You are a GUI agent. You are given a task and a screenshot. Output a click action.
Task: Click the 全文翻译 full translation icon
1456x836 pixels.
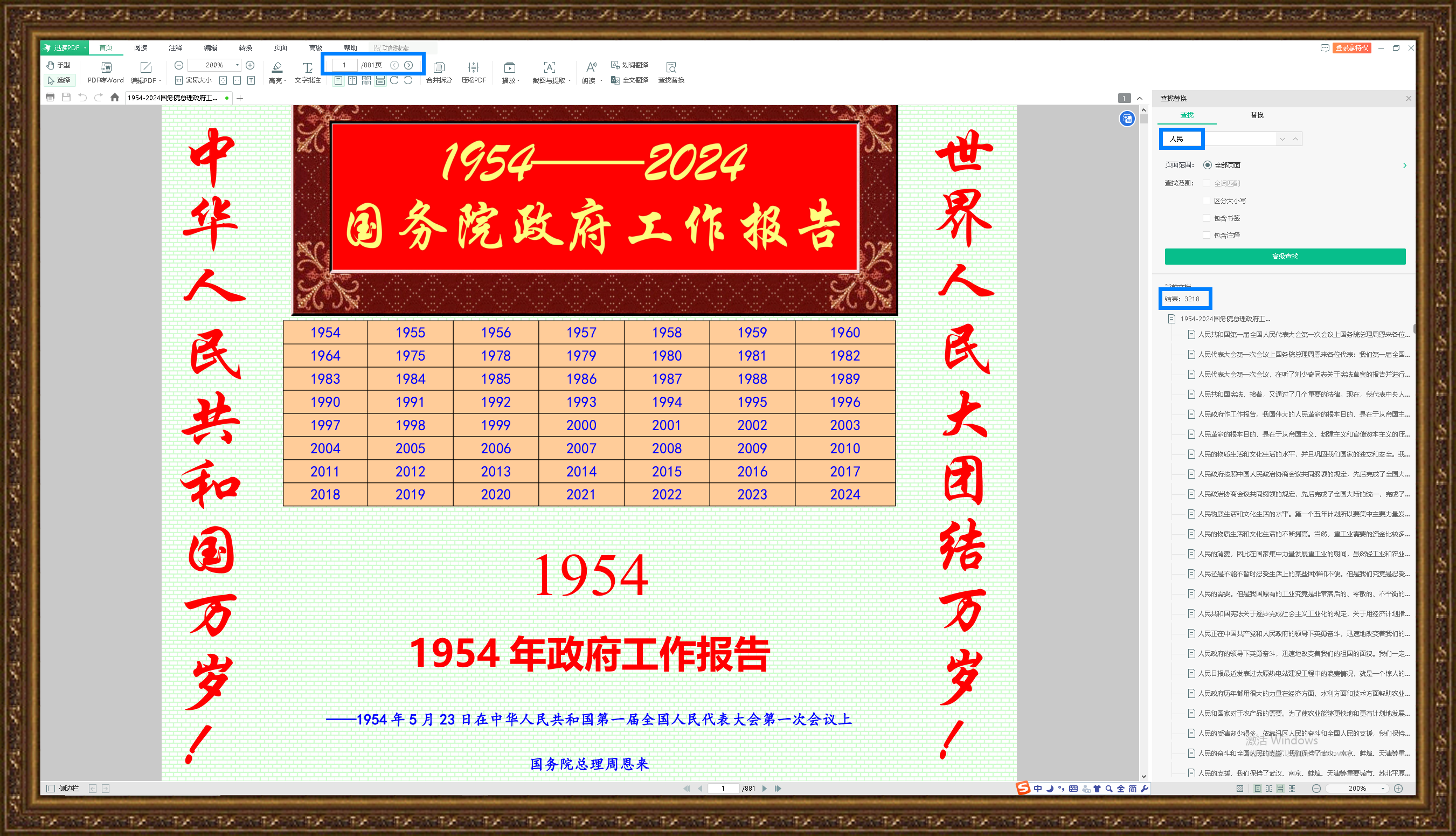[x=615, y=80]
